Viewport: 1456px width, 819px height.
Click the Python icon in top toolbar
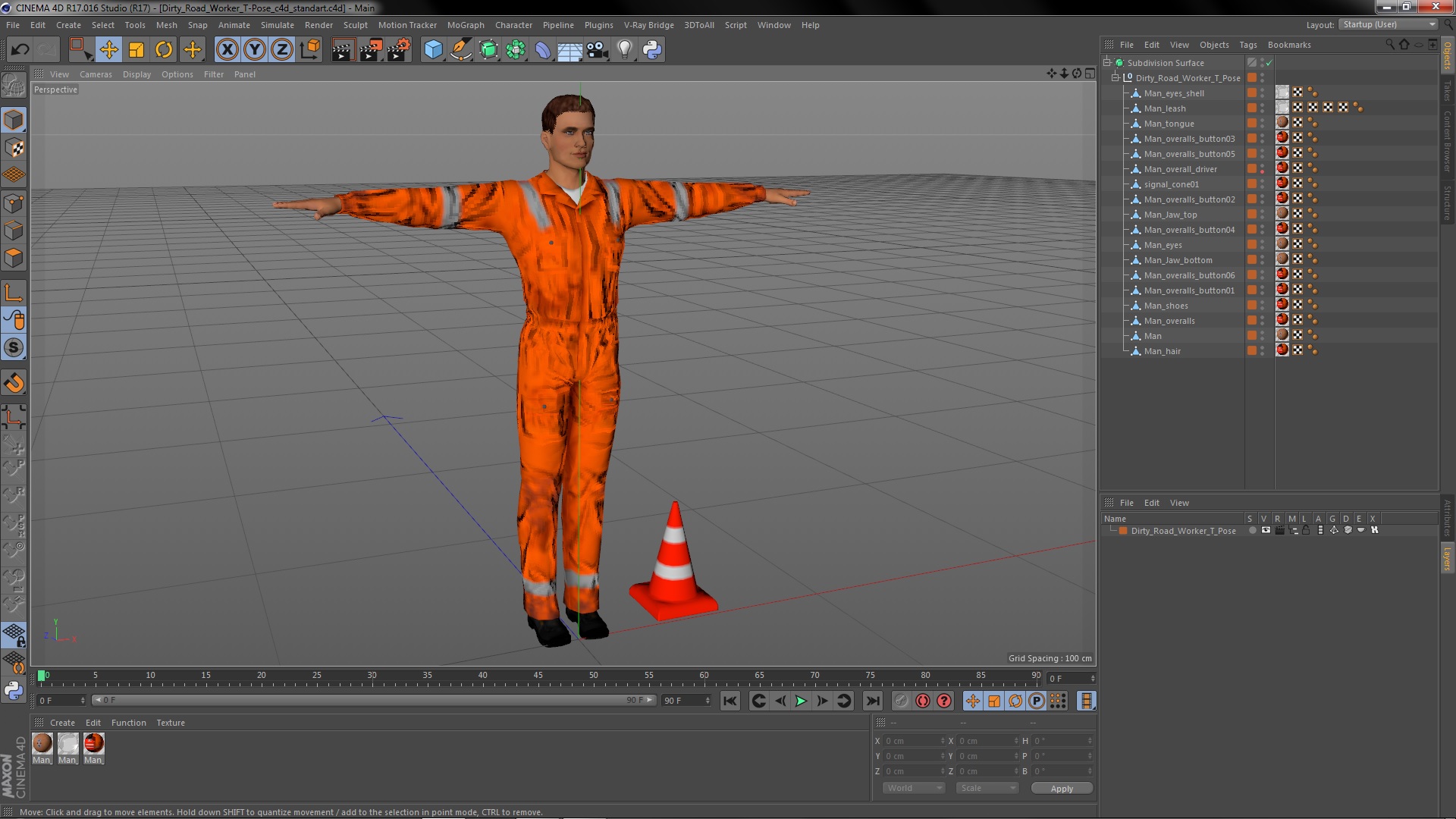pyautogui.click(x=652, y=50)
